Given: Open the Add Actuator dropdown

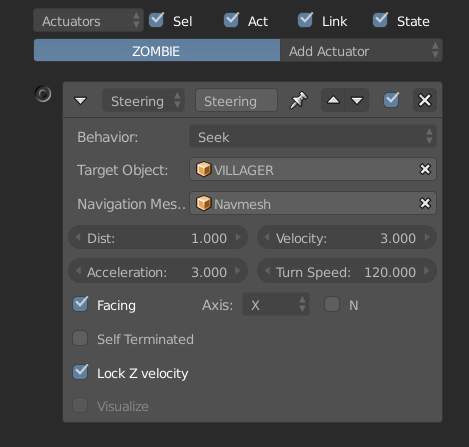Looking at the screenshot, I should 361,51.
